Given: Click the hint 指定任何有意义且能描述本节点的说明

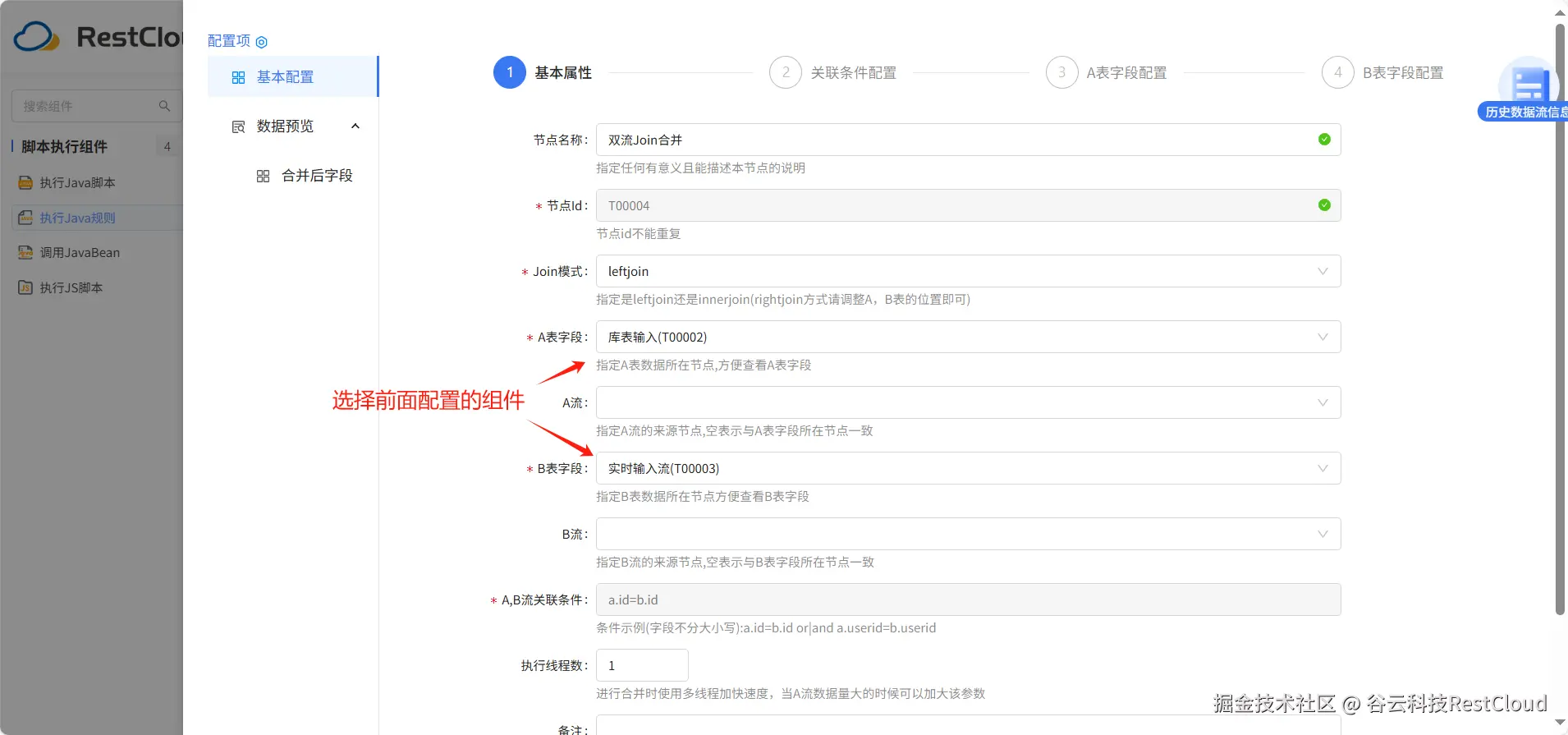Looking at the screenshot, I should tap(700, 168).
